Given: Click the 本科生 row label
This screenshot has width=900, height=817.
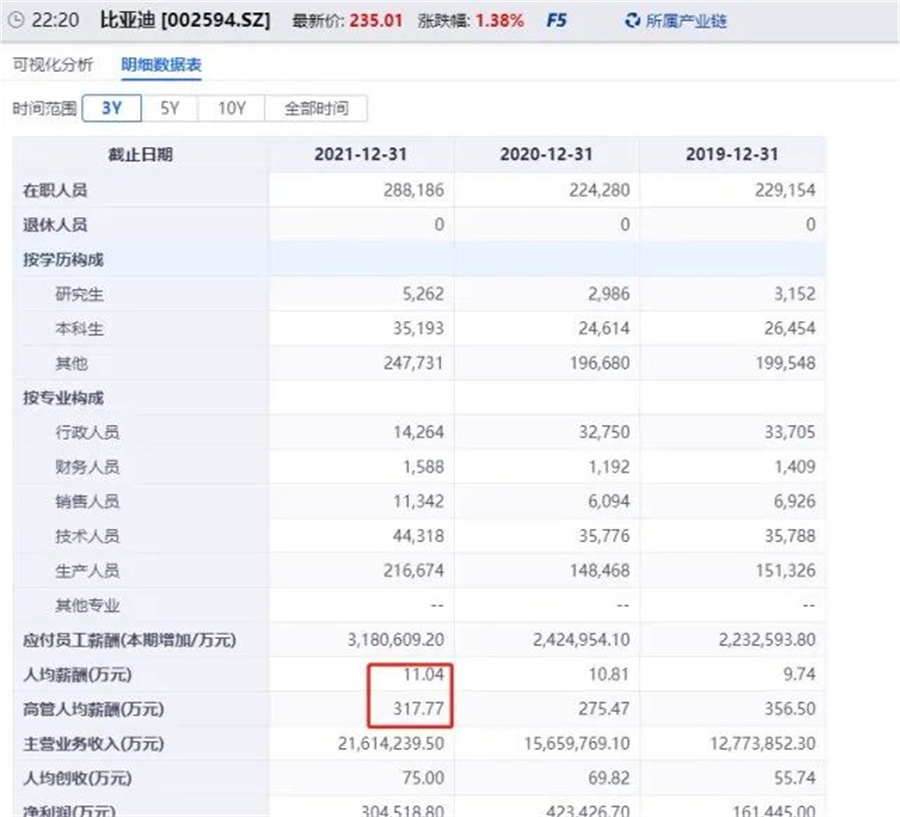Looking at the screenshot, I should coord(79,328).
